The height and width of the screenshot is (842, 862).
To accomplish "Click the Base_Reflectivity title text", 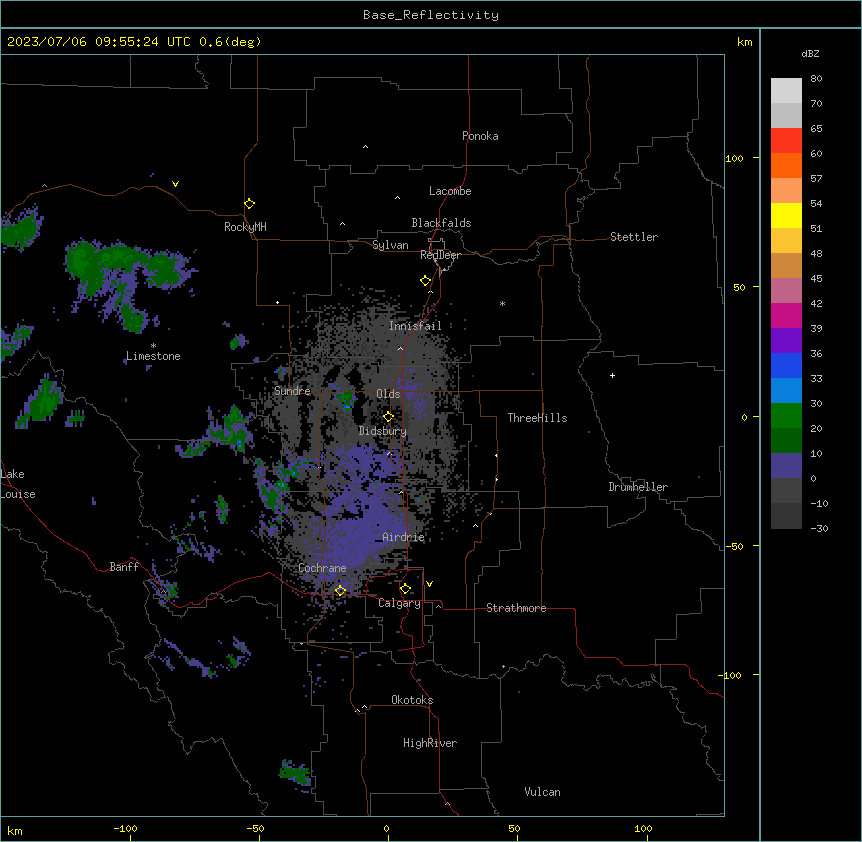I will (x=431, y=15).
